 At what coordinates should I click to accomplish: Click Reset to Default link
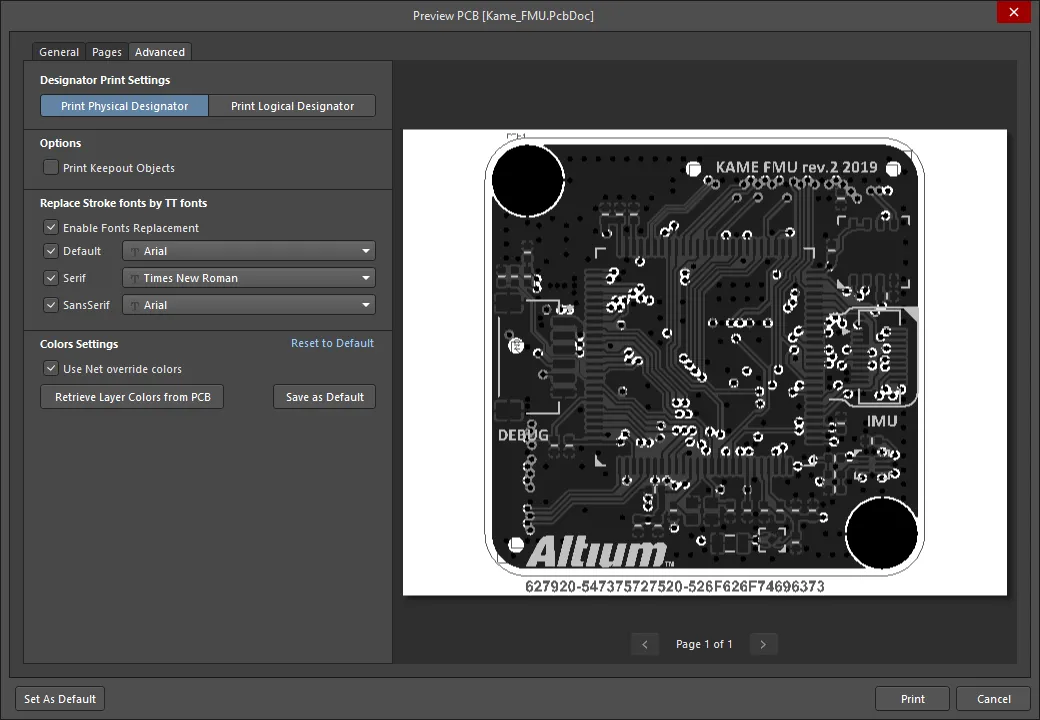[332, 343]
